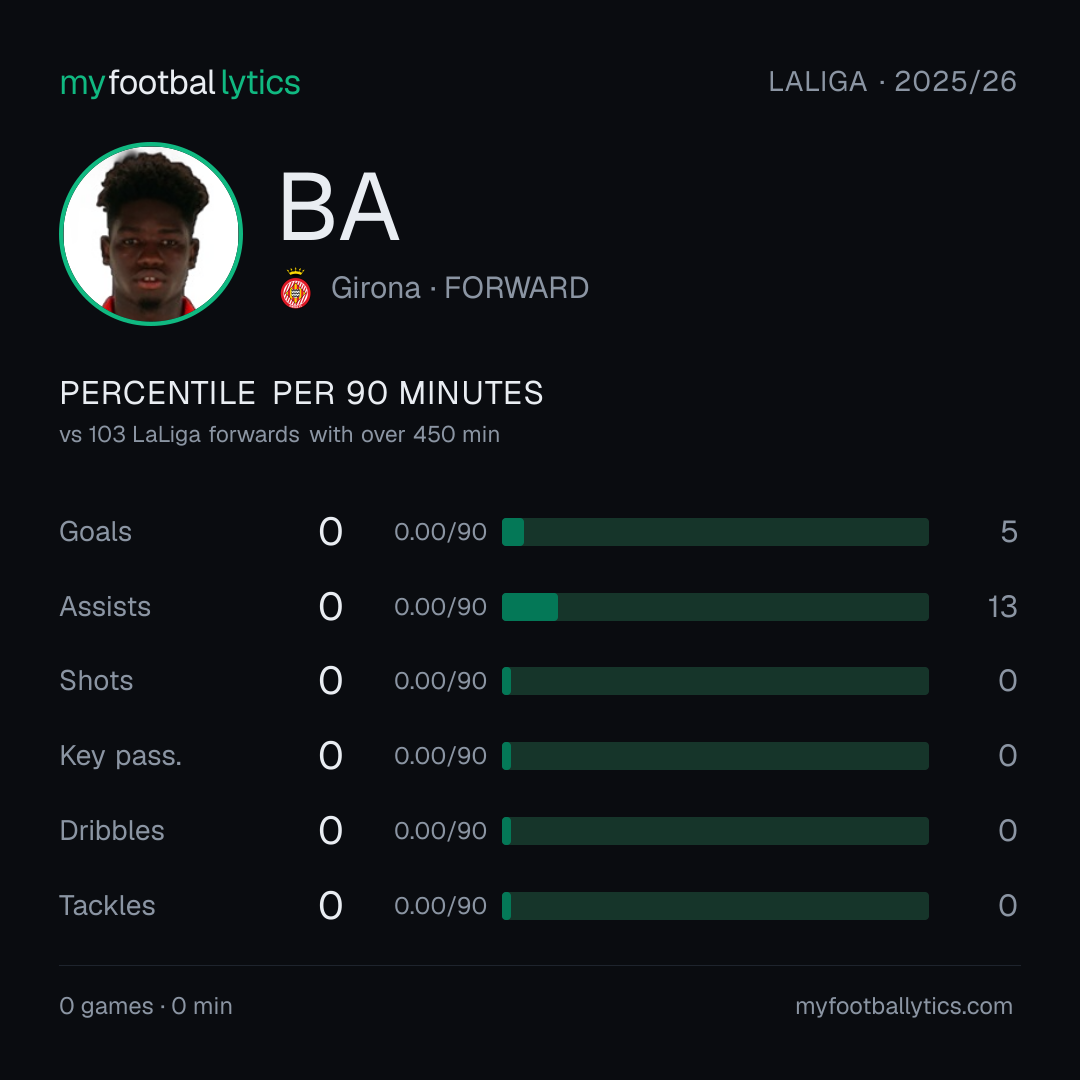The height and width of the screenshot is (1080, 1080).
Task: Click the Goals percentile value 5
Action: pyautogui.click(x=1009, y=532)
